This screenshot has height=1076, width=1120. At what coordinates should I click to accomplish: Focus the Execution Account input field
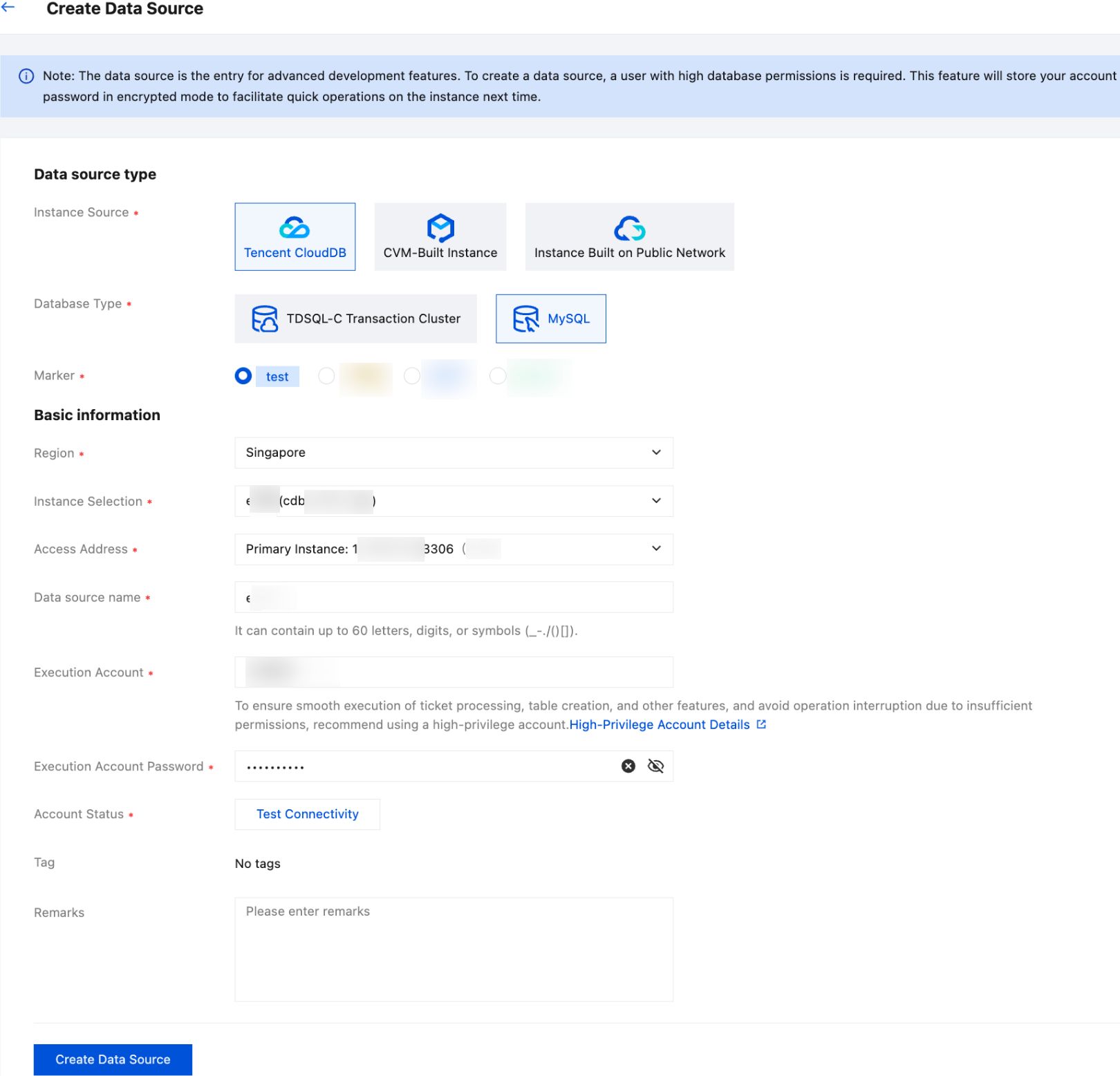[x=454, y=672]
